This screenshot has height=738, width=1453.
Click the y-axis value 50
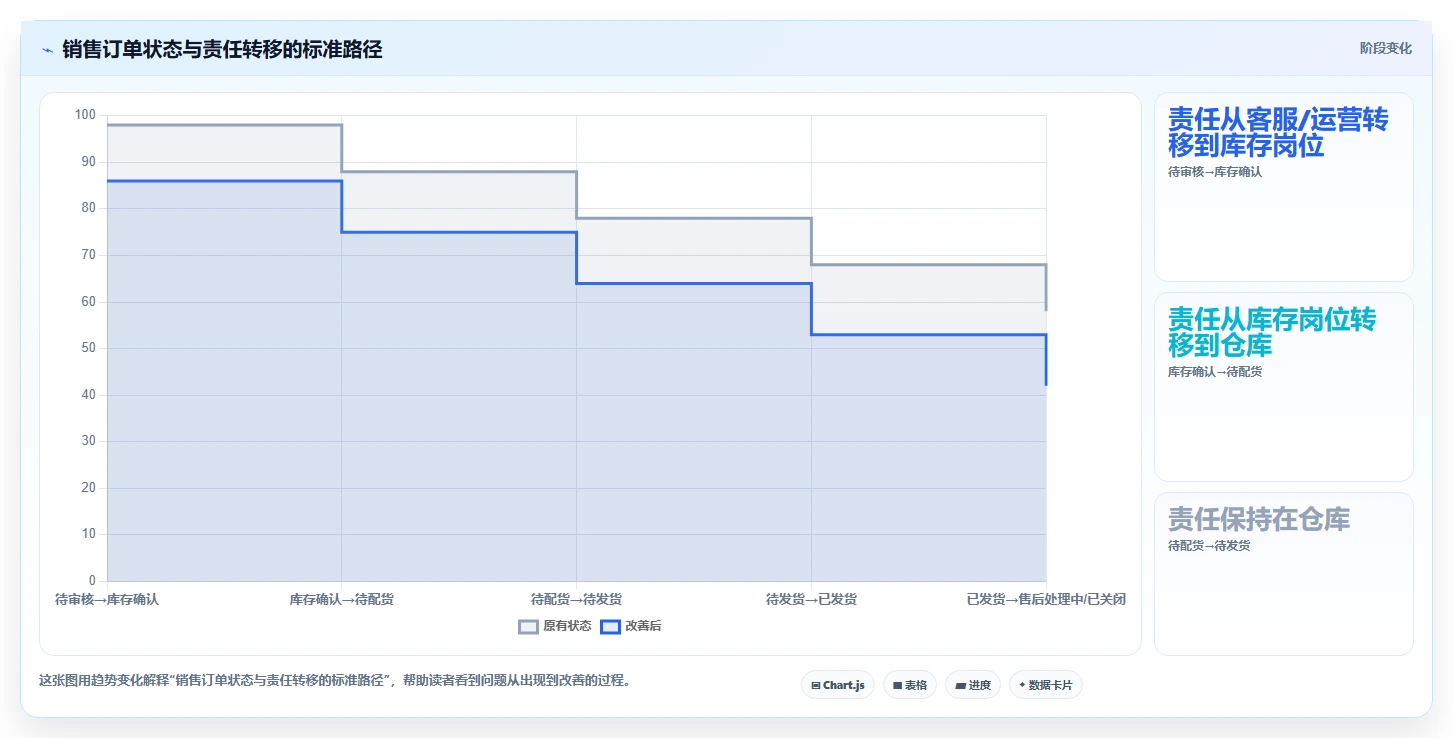(x=89, y=348)
